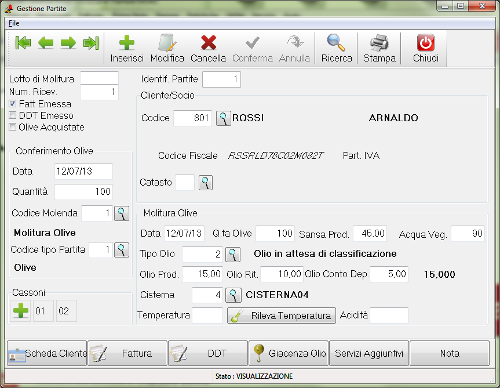Open lookup next to Codice cliente
The height and width of the screenshot is (388, 500).
click(x=223, y=118)
